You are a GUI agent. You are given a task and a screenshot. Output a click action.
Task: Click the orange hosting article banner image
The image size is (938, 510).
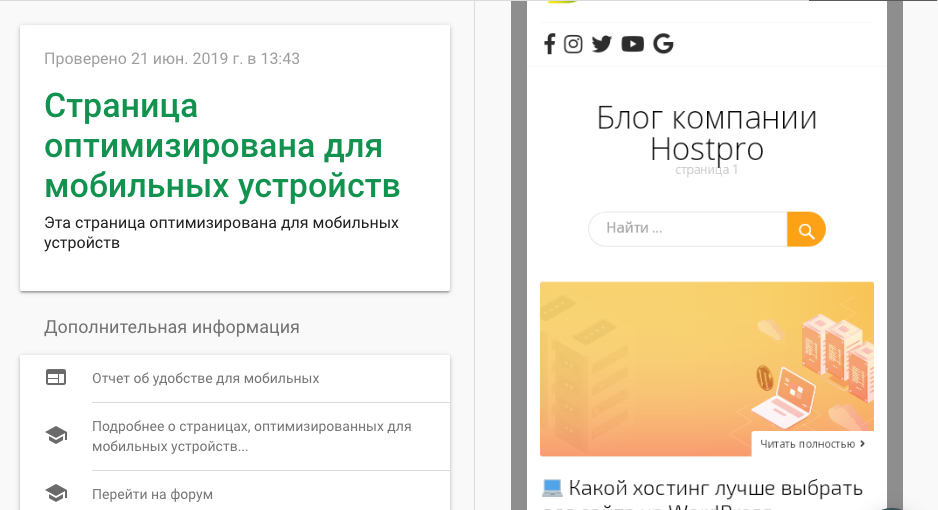coord(706,369)
